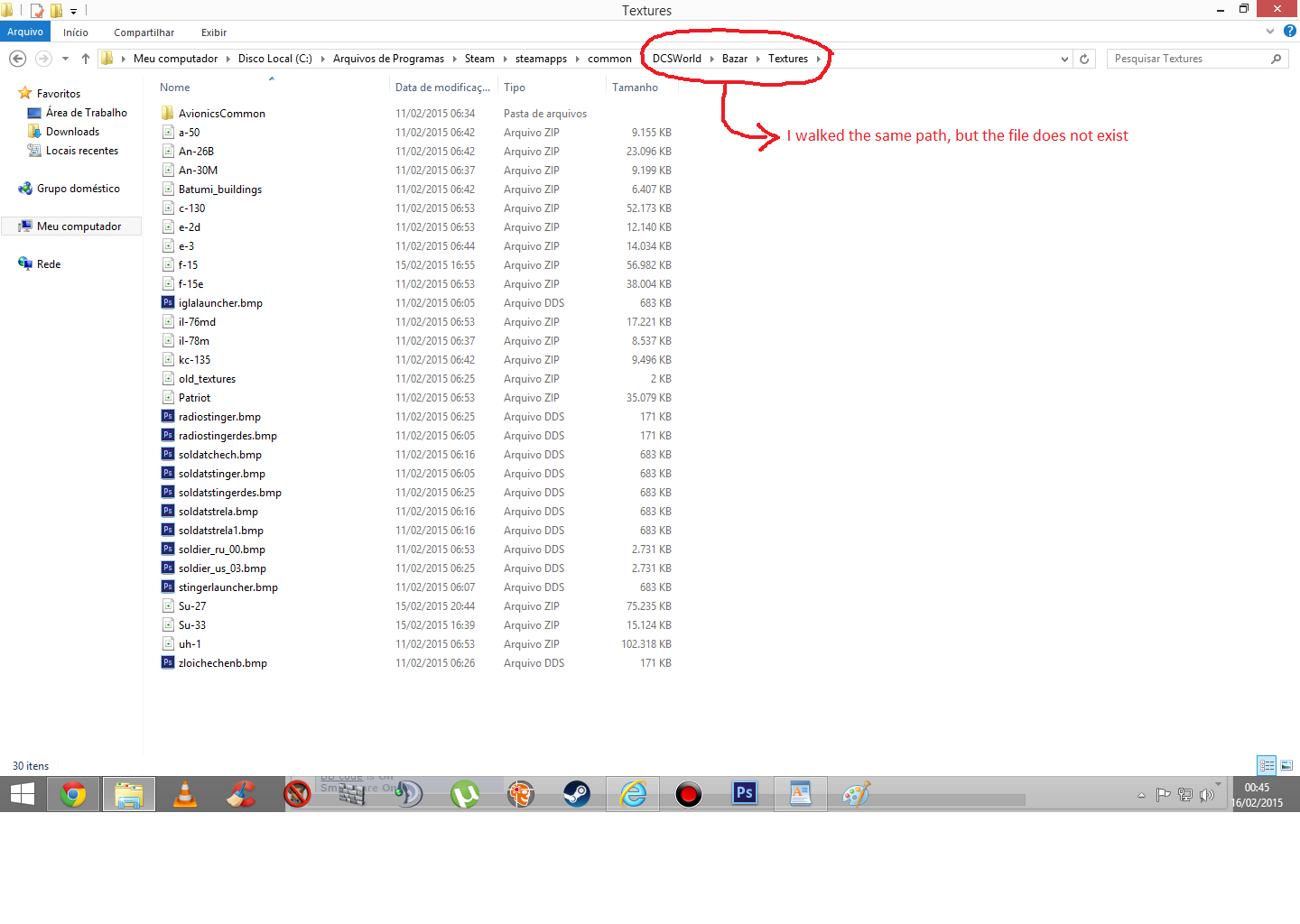1300x924 pixels.
Task: Navigate to Steam in the breadcrumb
Action: [479, 59]
